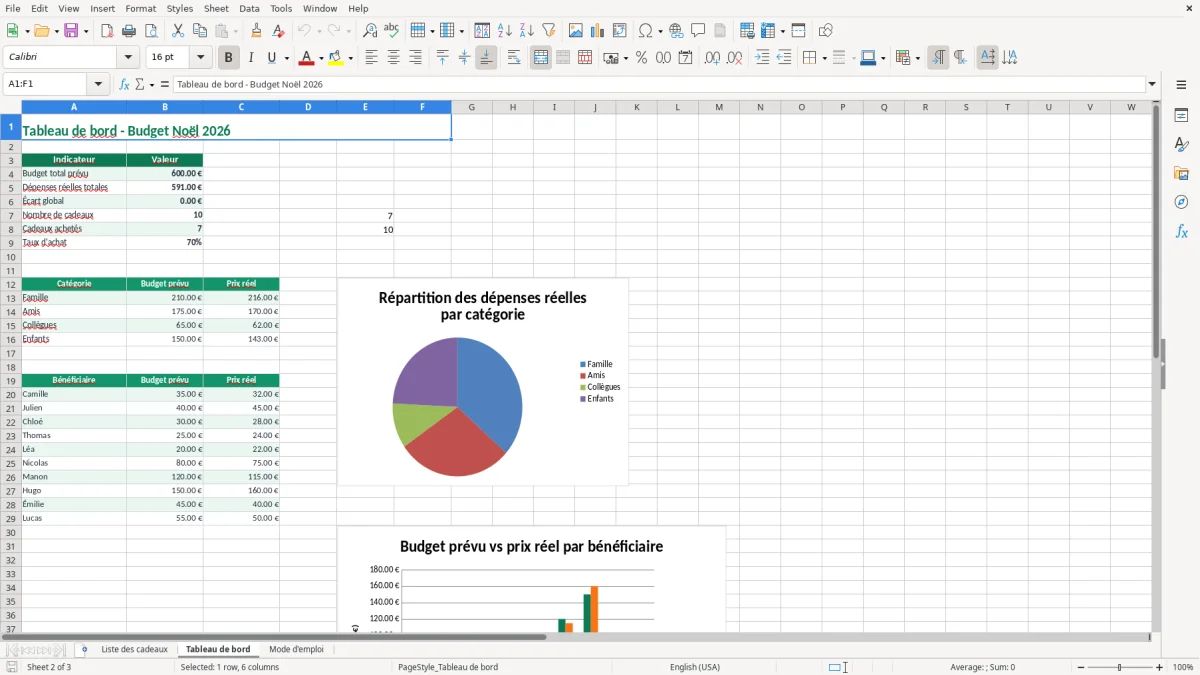The width and height of the screenshot is (1200, 675).
Task: Click English (USA) language in status bar
Action: (695, 667)
